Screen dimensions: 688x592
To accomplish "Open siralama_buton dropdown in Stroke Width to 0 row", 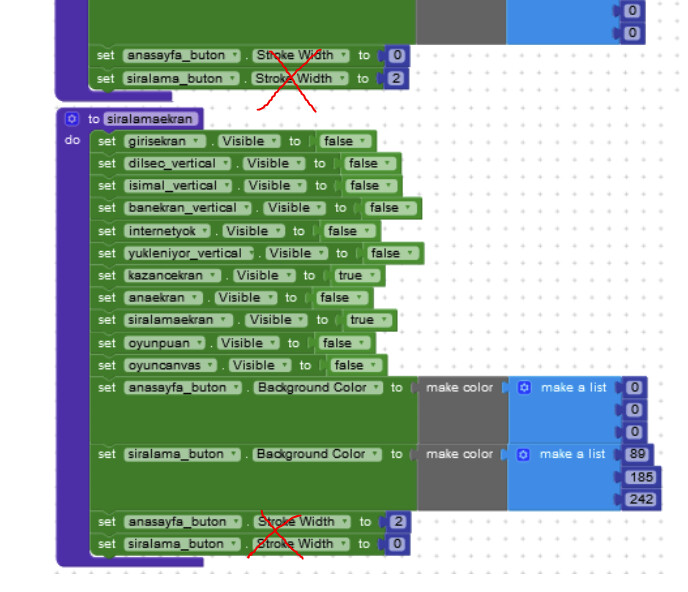I will (182, 544).
